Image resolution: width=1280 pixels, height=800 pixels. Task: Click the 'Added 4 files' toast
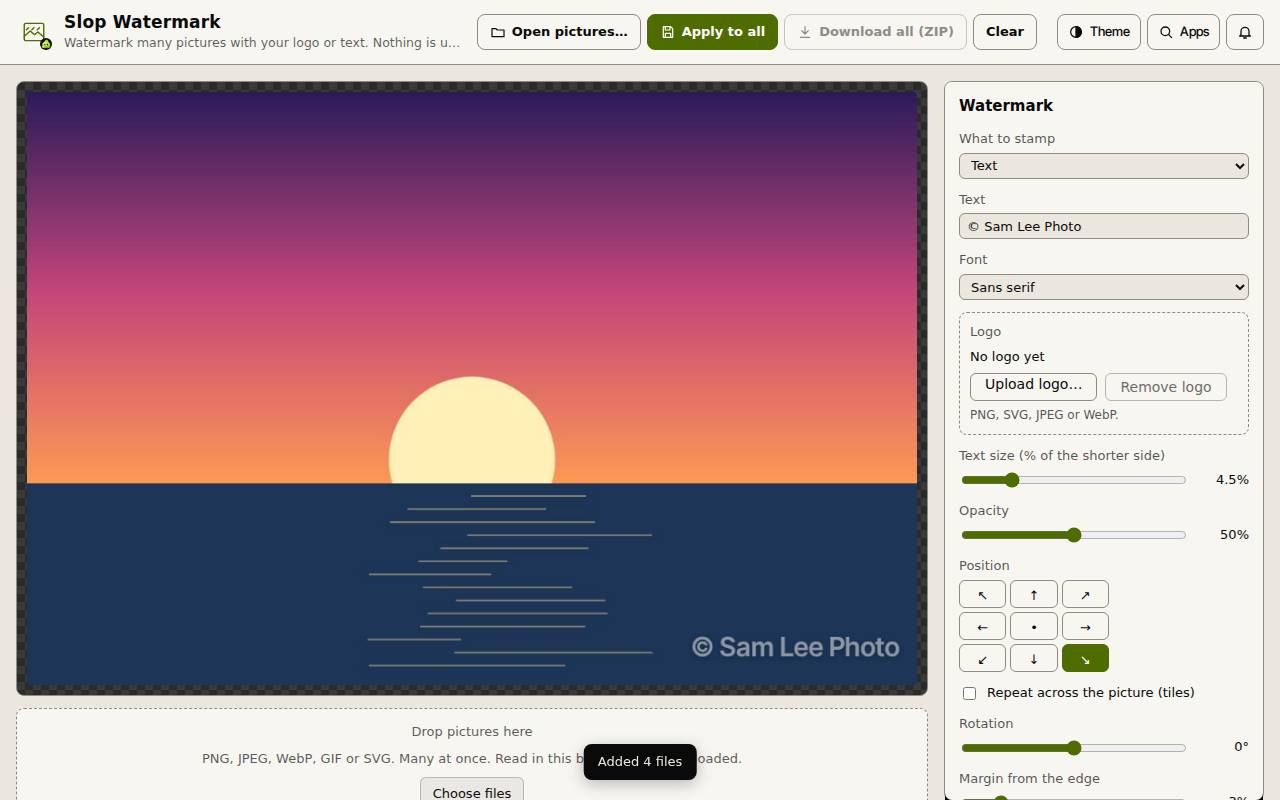click(640, 762)
